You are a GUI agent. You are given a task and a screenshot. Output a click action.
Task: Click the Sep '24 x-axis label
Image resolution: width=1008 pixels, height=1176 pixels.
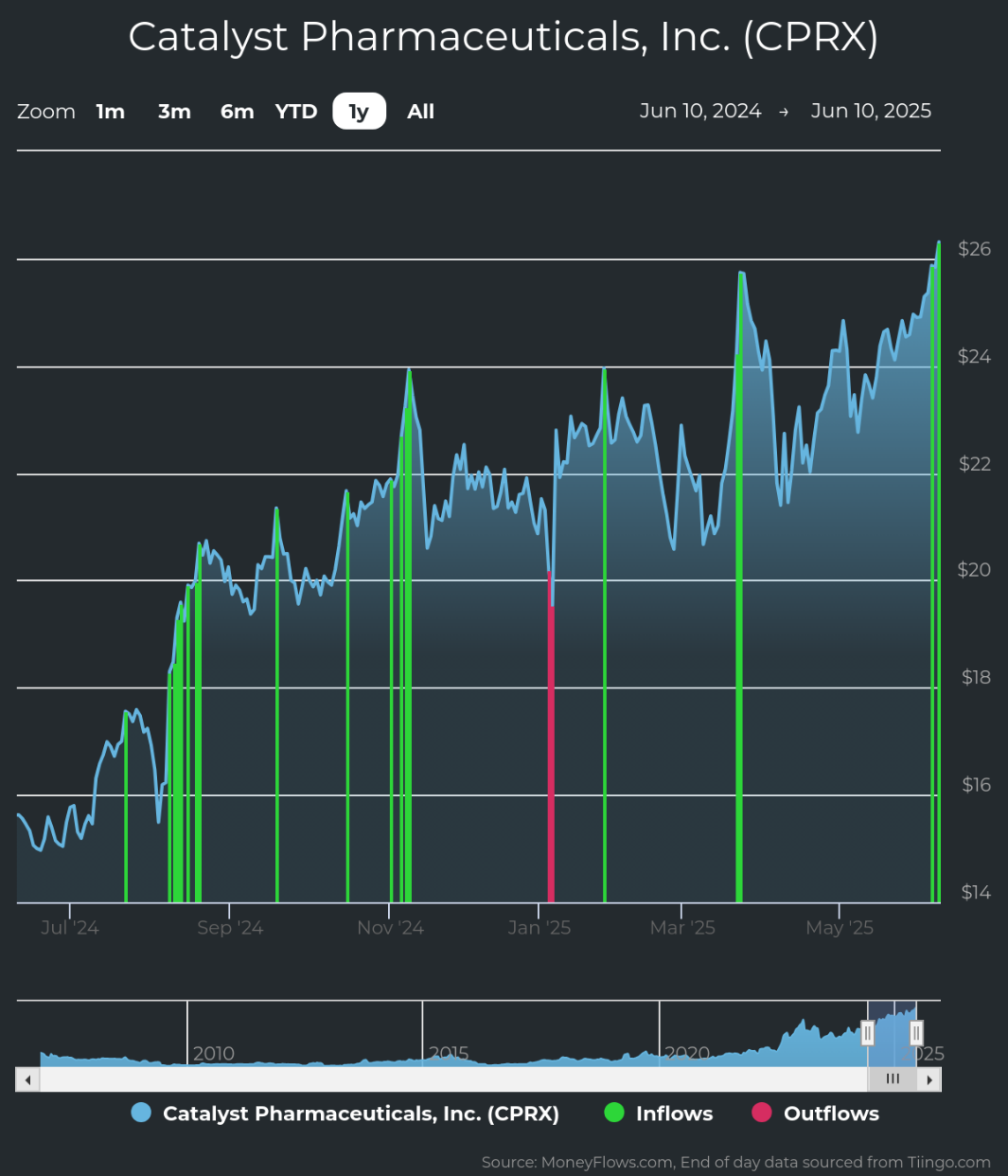(230, 928)
